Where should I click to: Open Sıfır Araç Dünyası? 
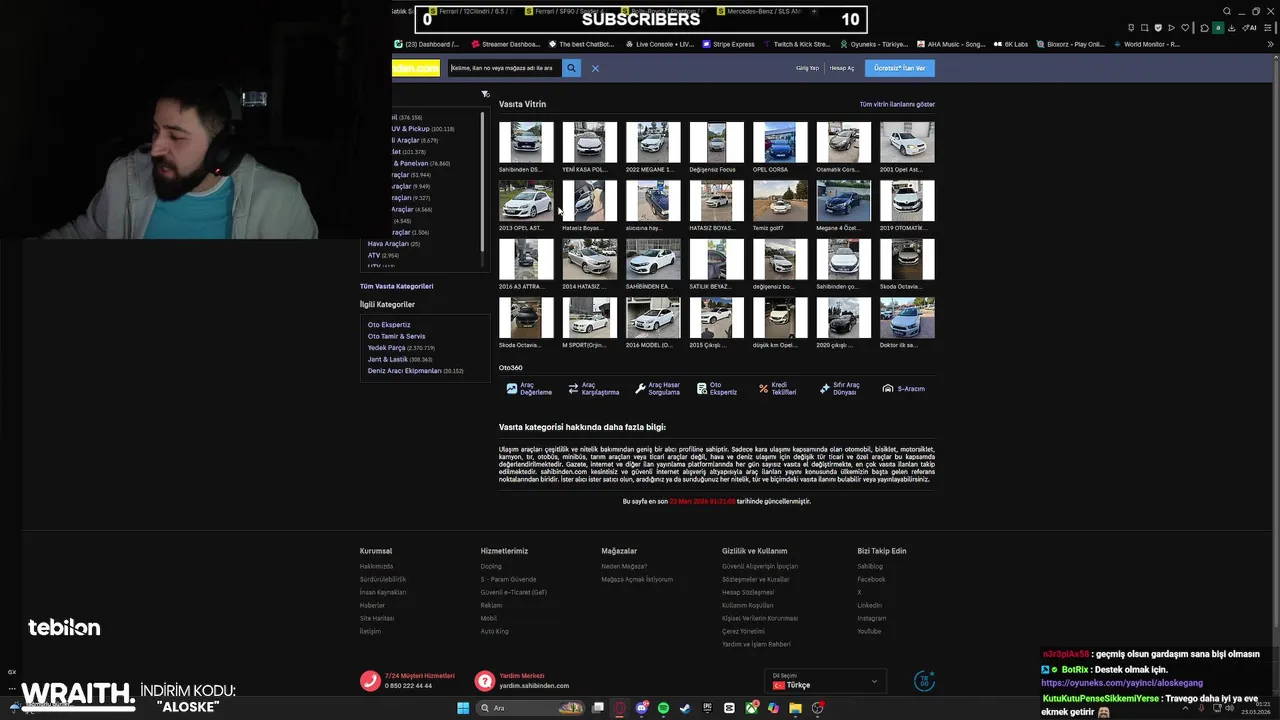839,389
